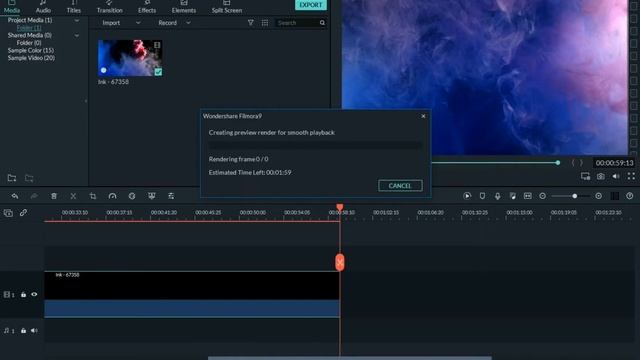The width and height of the screenshot is (640, 360).
Task: Click the EXPORT button
Action: coord(311,5)
